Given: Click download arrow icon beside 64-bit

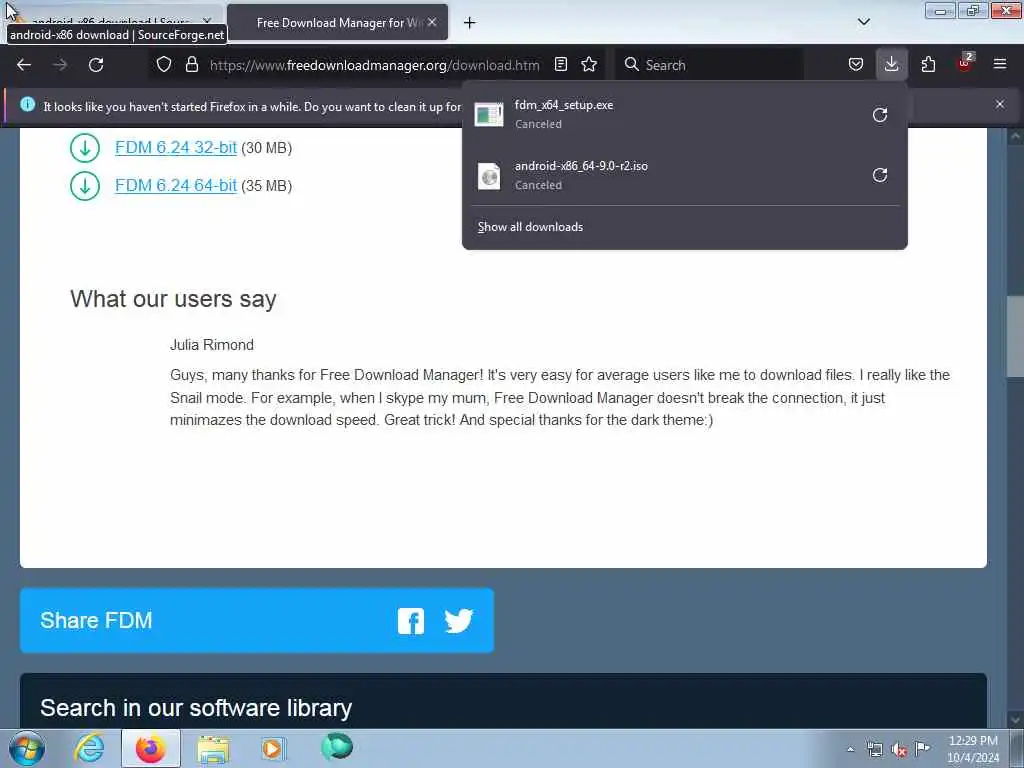Looking at the screenshot, I should [x=85, y=186].
